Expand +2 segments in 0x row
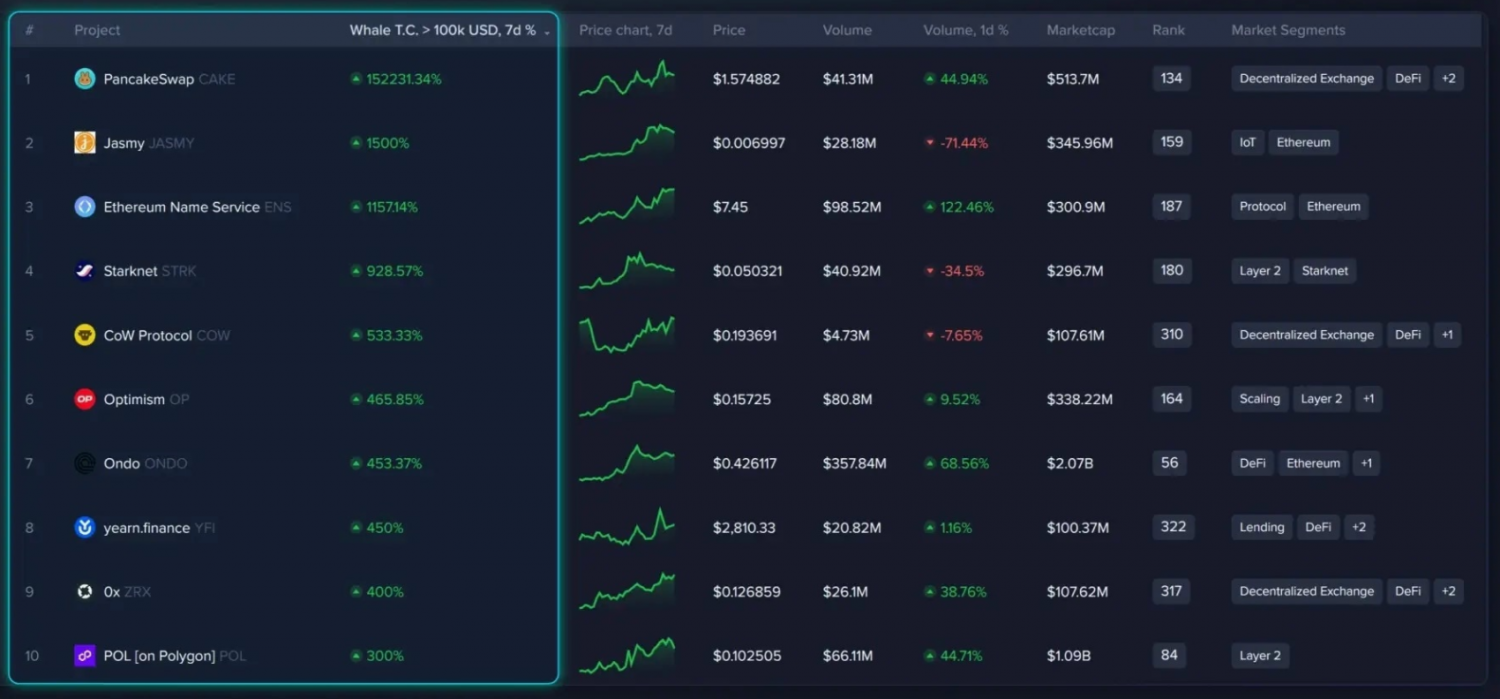 (1448, 591)
